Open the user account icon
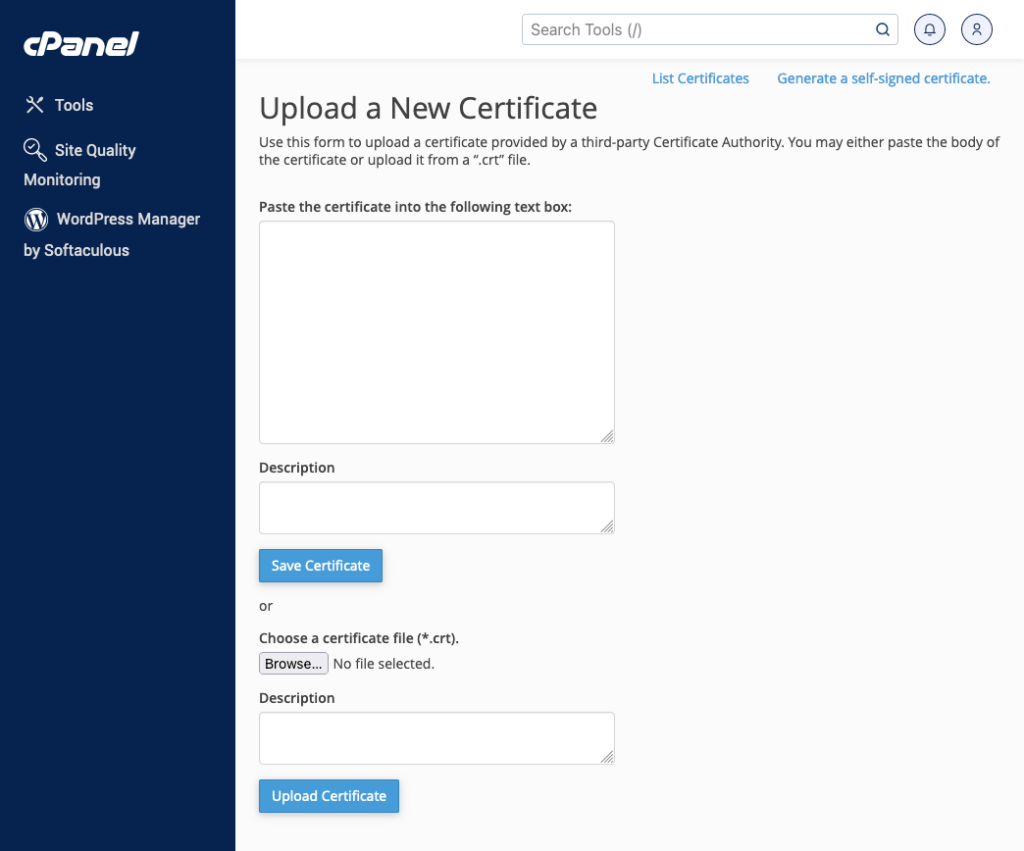The image size is (1024, 851). coord(977,30)
